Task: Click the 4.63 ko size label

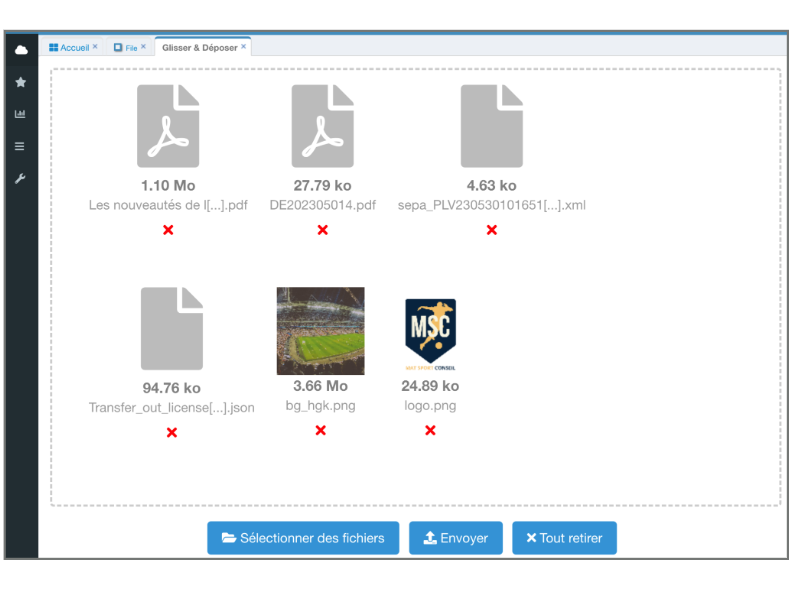Action: tap(492, 185)
